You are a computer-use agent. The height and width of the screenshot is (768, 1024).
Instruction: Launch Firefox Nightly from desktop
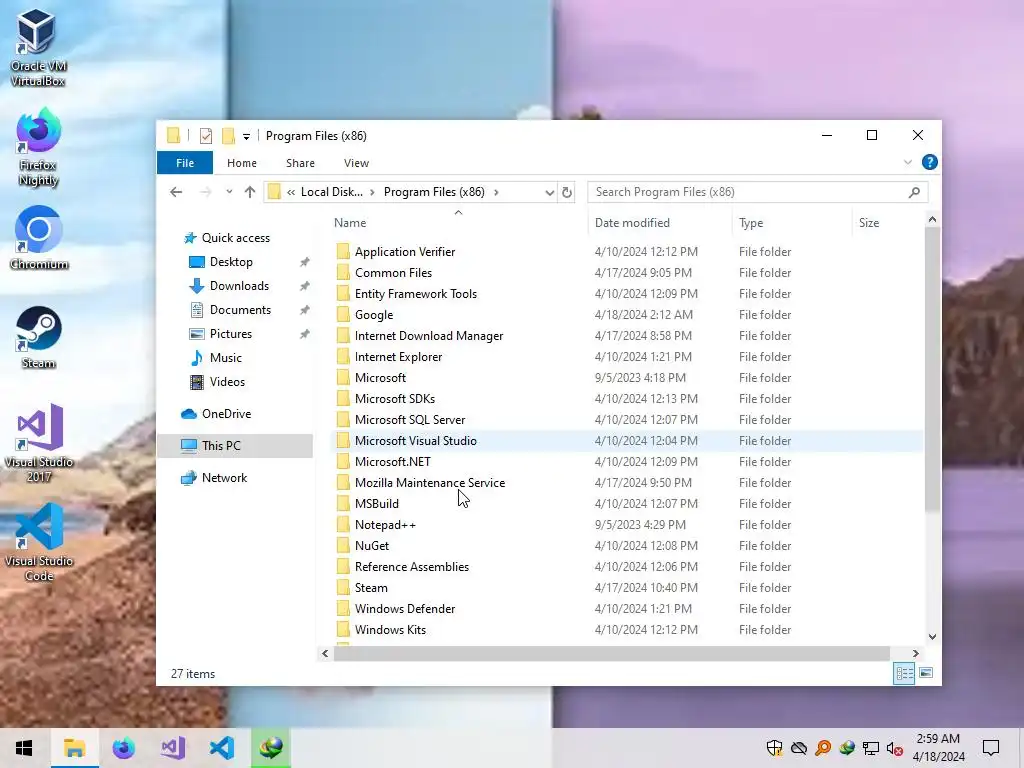pyautogui.click(x=38, y=148)
